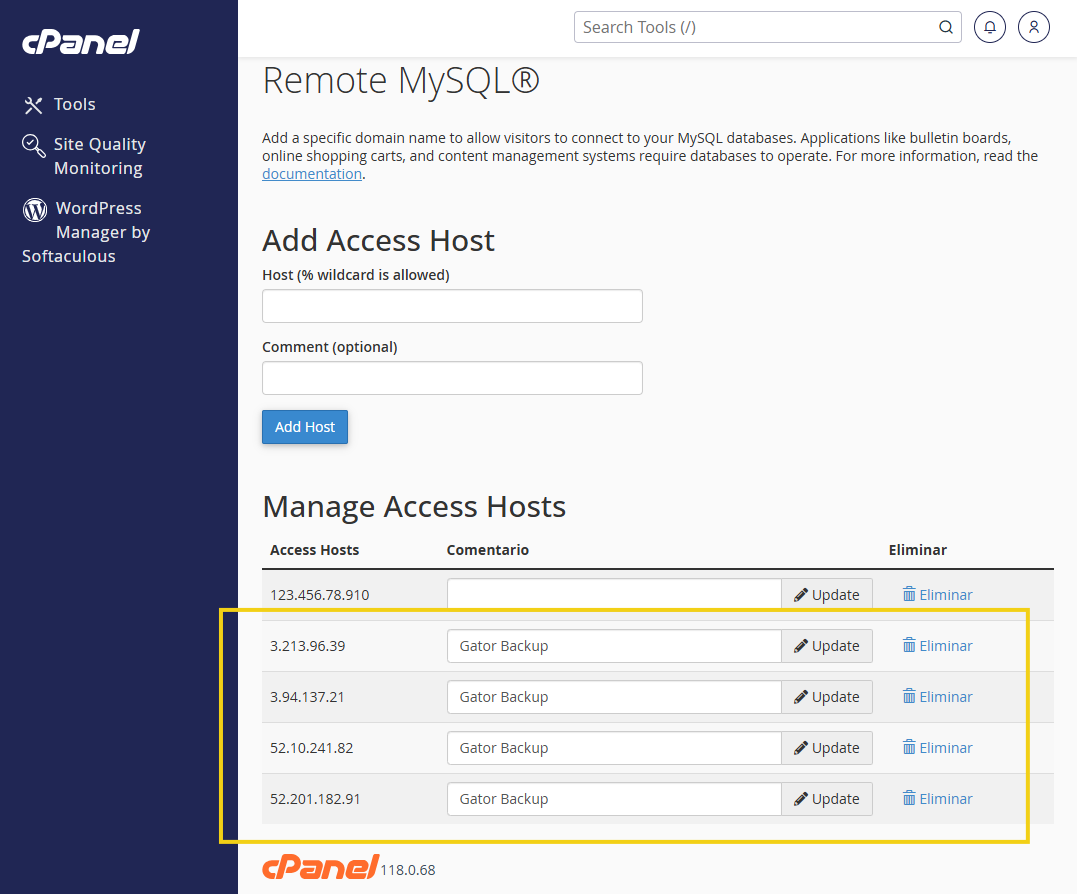Select host text 3.213.96.39
Screen dimensions: 1077x894
click(308, 646)
